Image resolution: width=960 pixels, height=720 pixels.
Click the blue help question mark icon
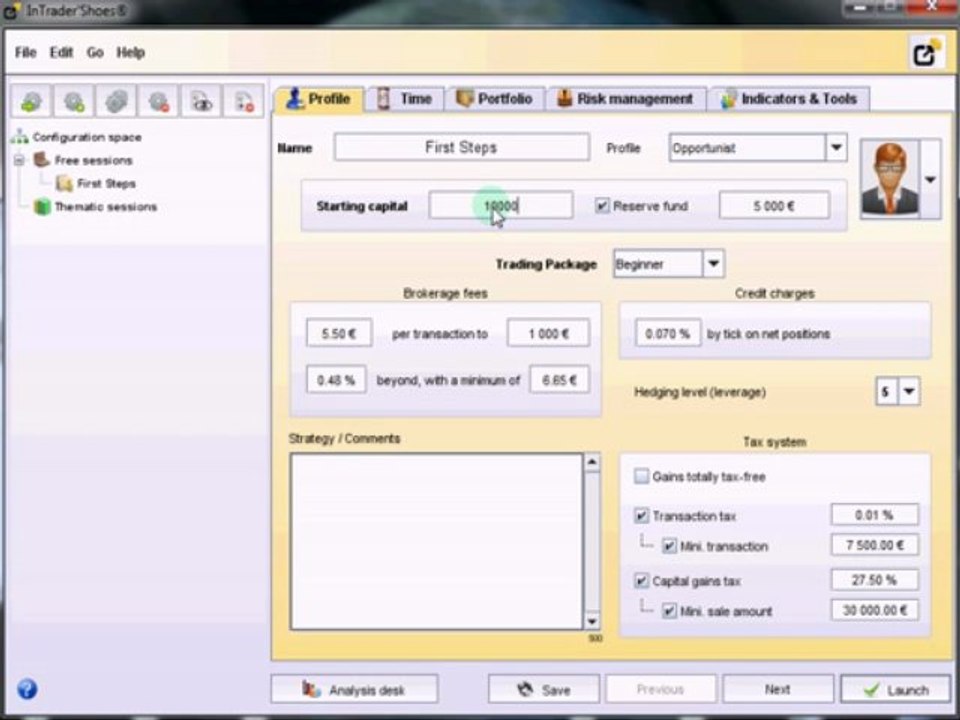point(27,689)
